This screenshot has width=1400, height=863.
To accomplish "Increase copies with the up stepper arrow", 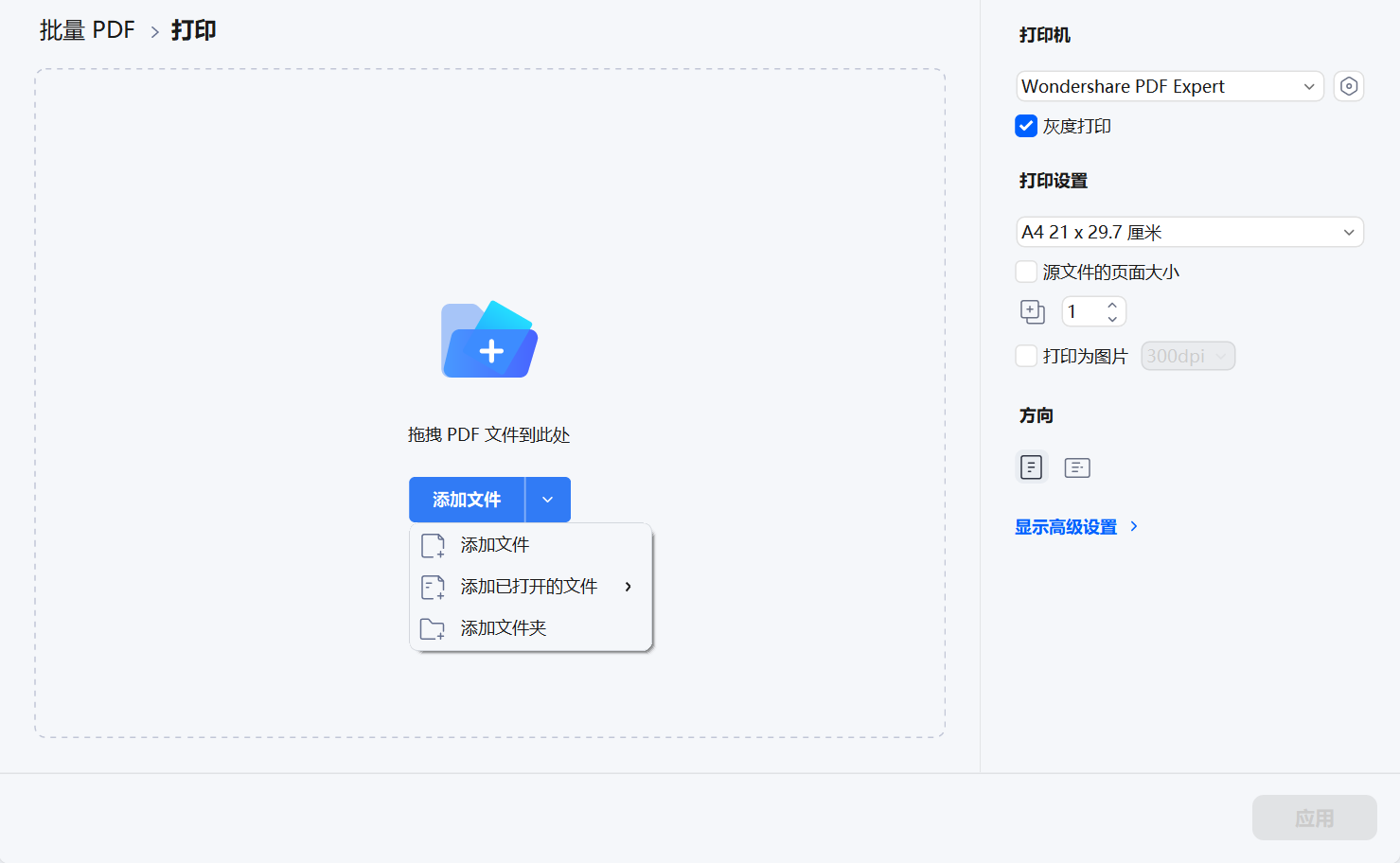I will pos(1111,306).
